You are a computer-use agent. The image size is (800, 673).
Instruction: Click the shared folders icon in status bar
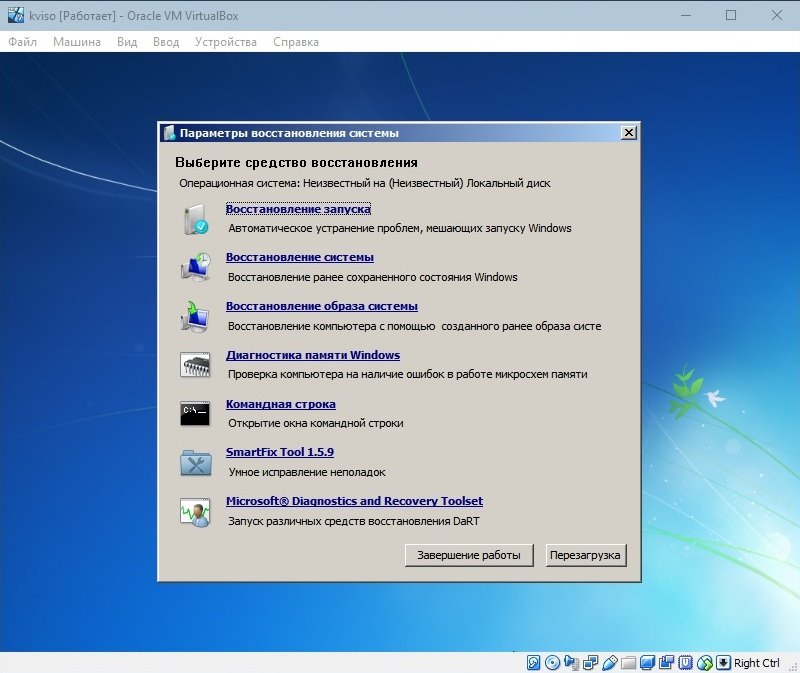point(629,663)
